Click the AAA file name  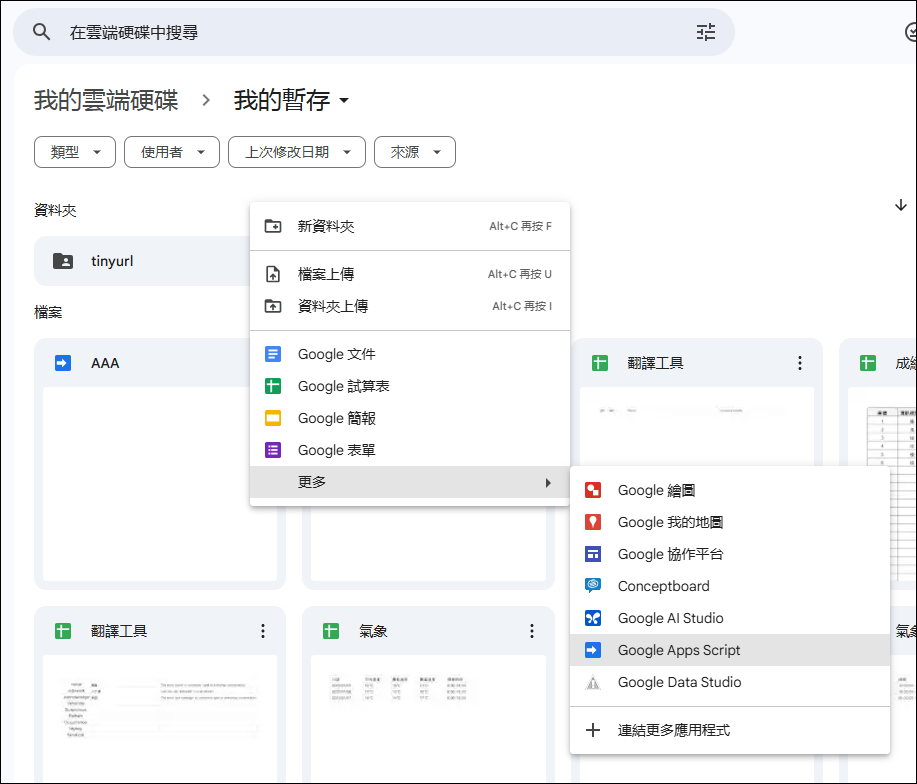coord(105,363)
